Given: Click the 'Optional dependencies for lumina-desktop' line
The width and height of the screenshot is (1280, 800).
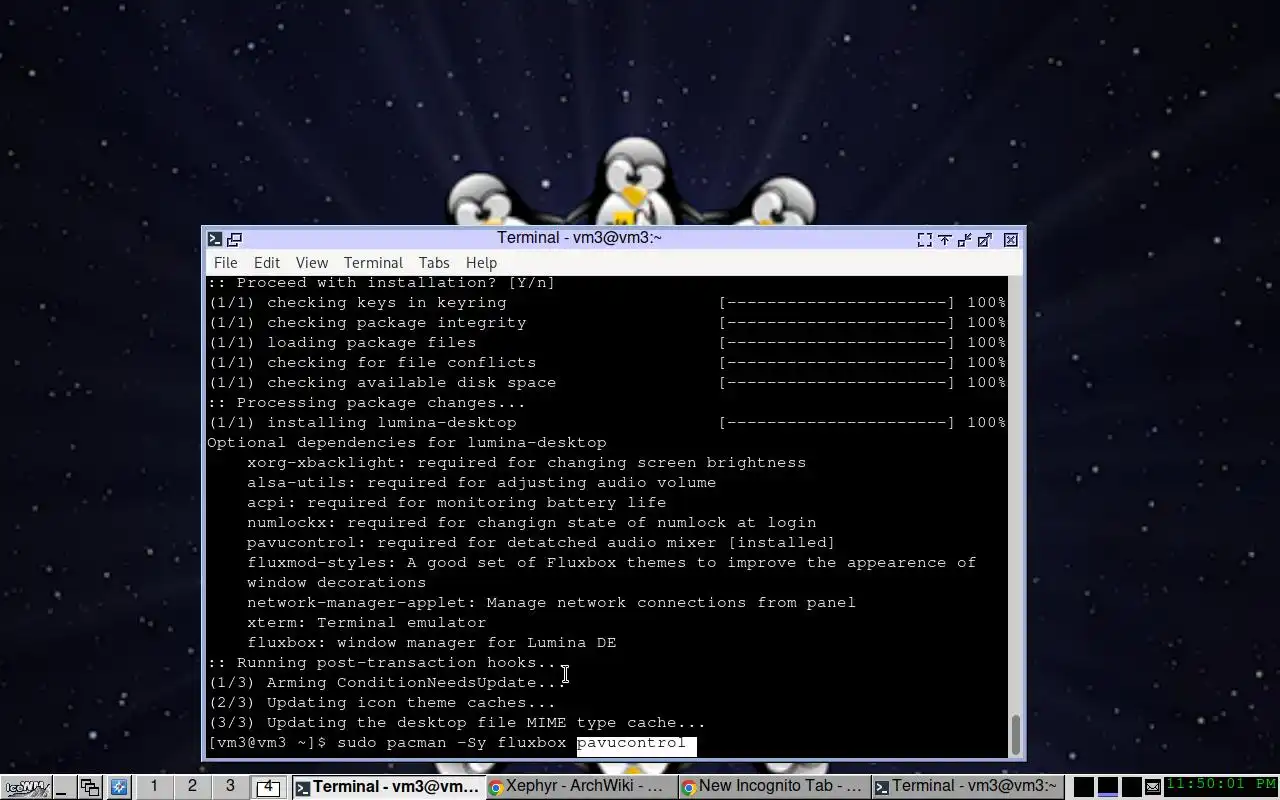Looking at the screenshot, I should pyautogui.click(x=407, y=443).
